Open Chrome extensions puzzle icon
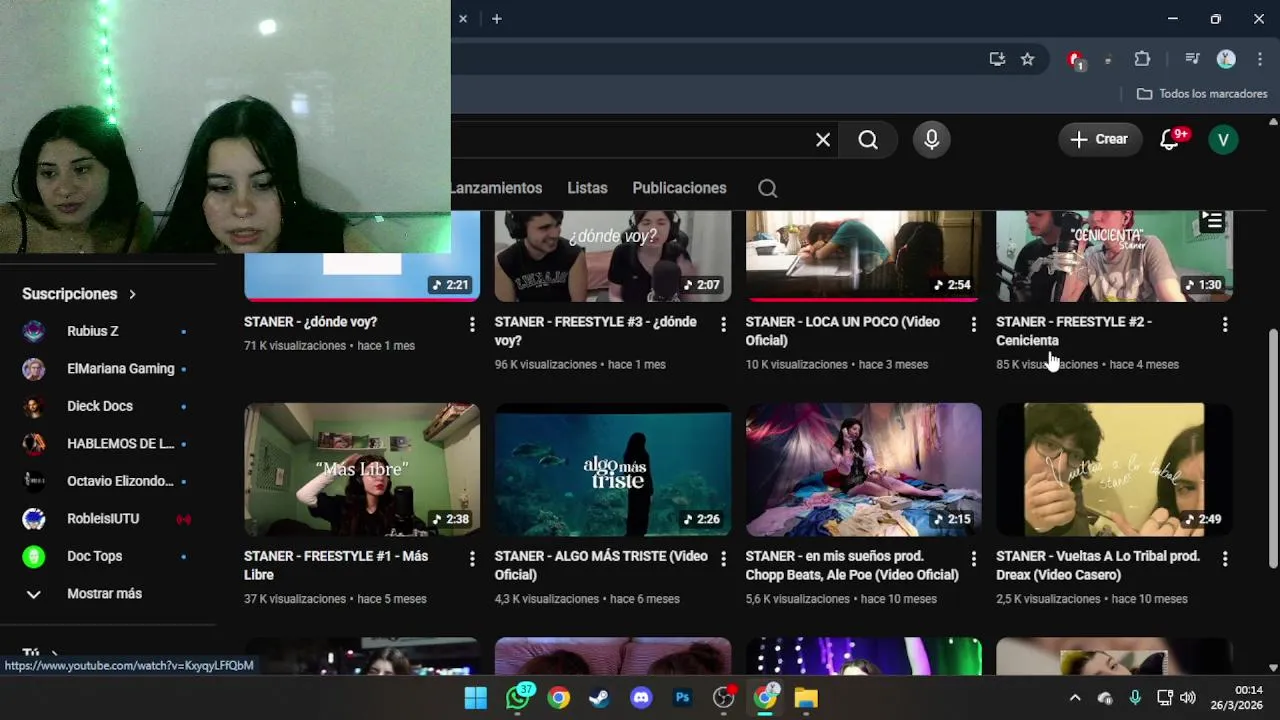The height and width of the screenshot is (720, 1280). tap(1142, 59)
